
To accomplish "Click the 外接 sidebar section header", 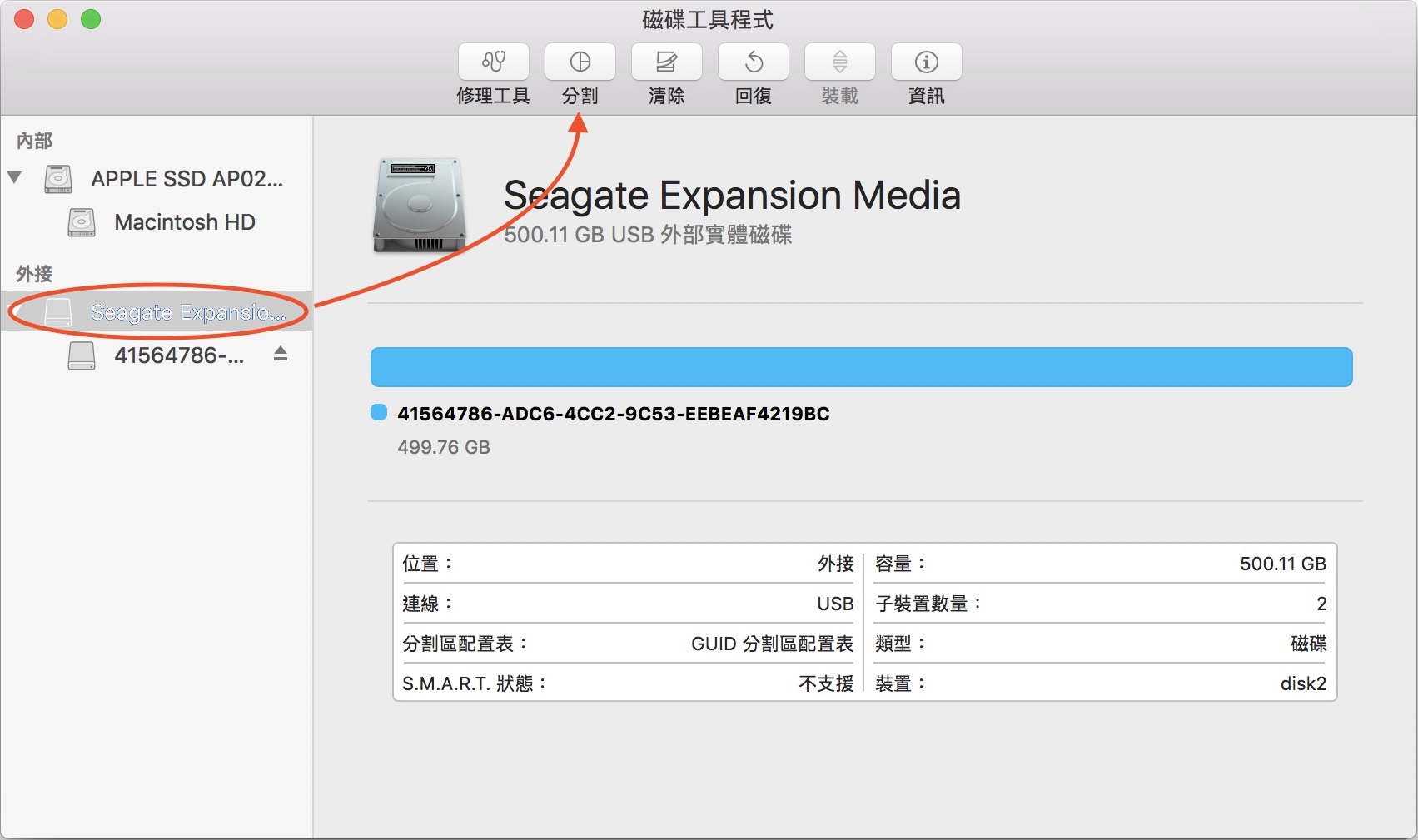I will coord(34,274).
